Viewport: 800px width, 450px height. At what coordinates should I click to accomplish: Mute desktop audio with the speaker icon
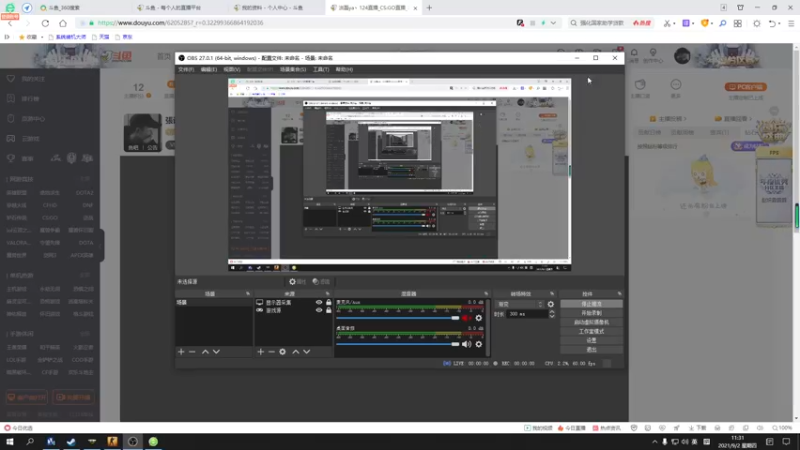pyautogui.click(x=466, y=344)
